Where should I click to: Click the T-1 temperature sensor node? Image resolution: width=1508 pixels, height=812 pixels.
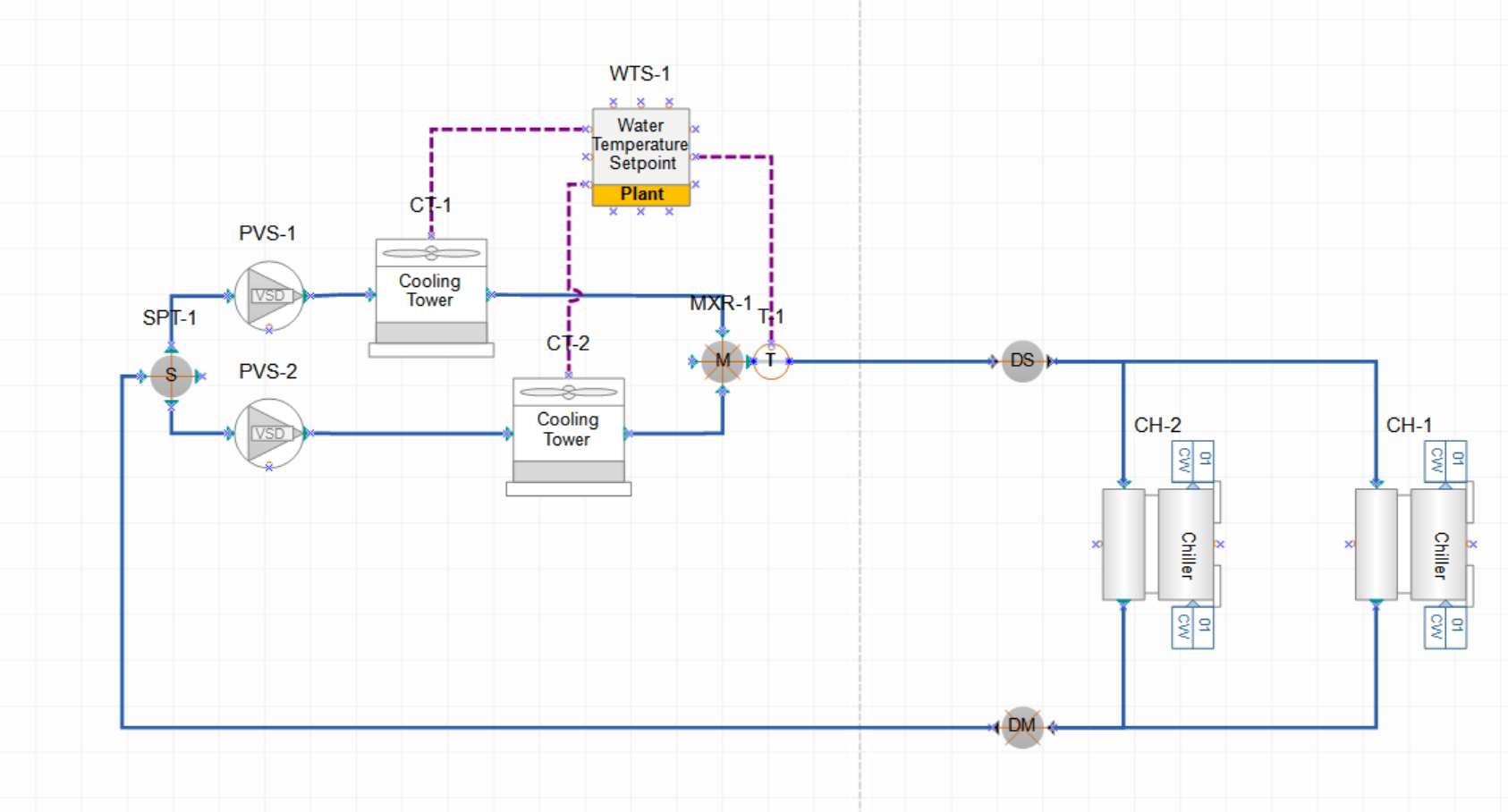(771, 361)
